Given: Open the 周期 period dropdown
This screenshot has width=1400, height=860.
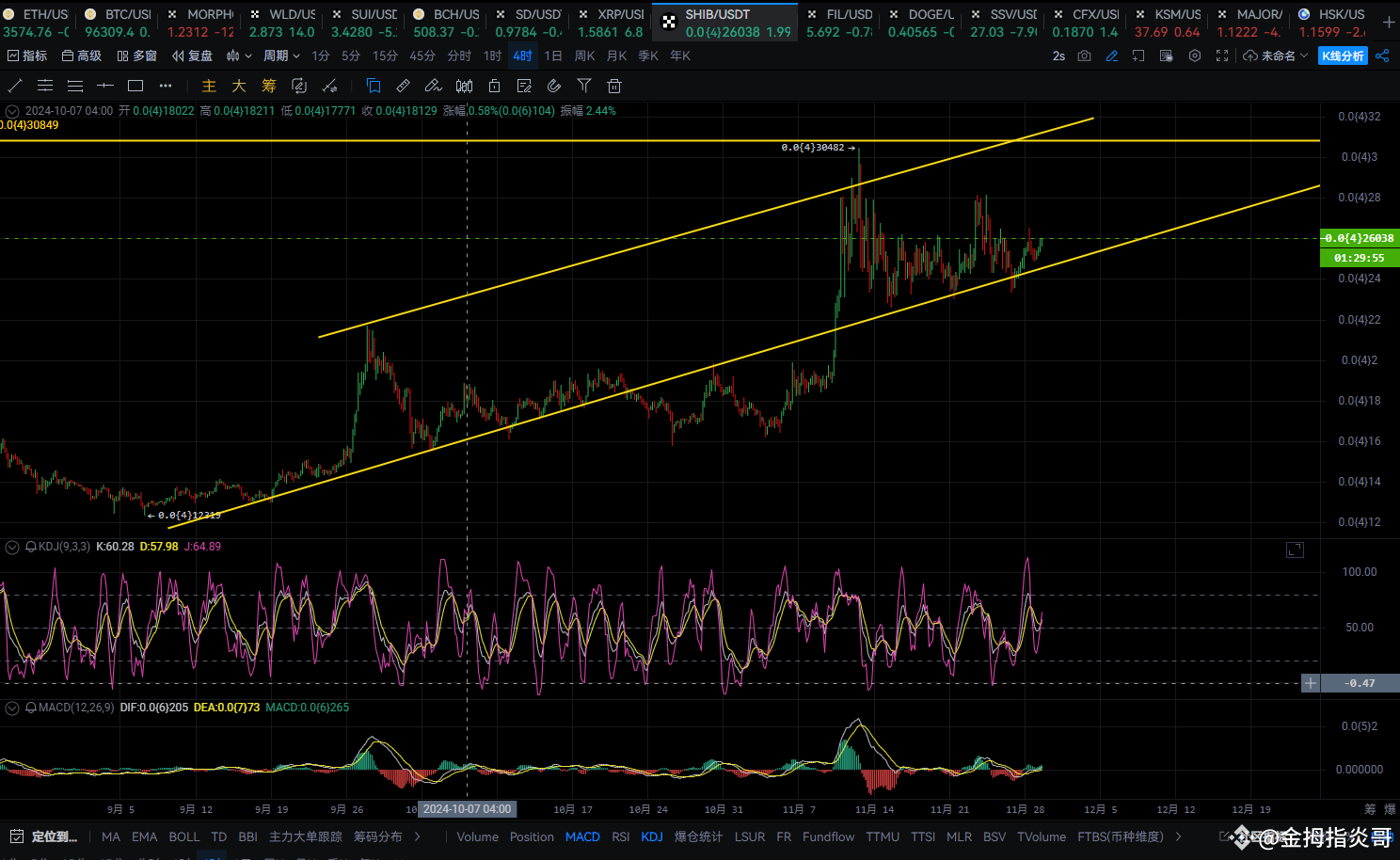Looking at the screenshot, I should pyautogui.click(x=281, y=56).
